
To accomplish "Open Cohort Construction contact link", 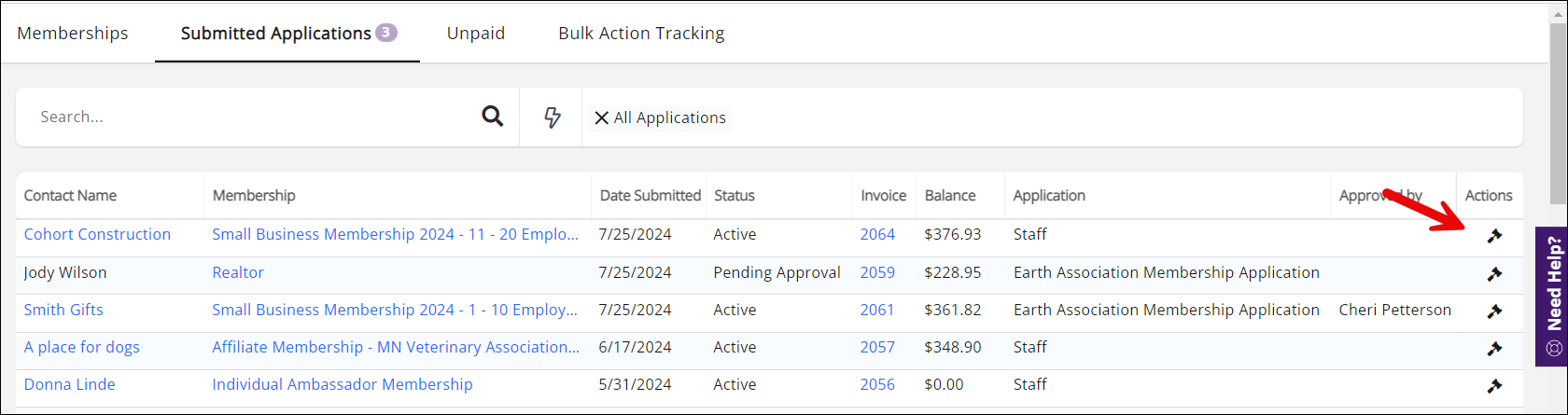I will [97, 234].
